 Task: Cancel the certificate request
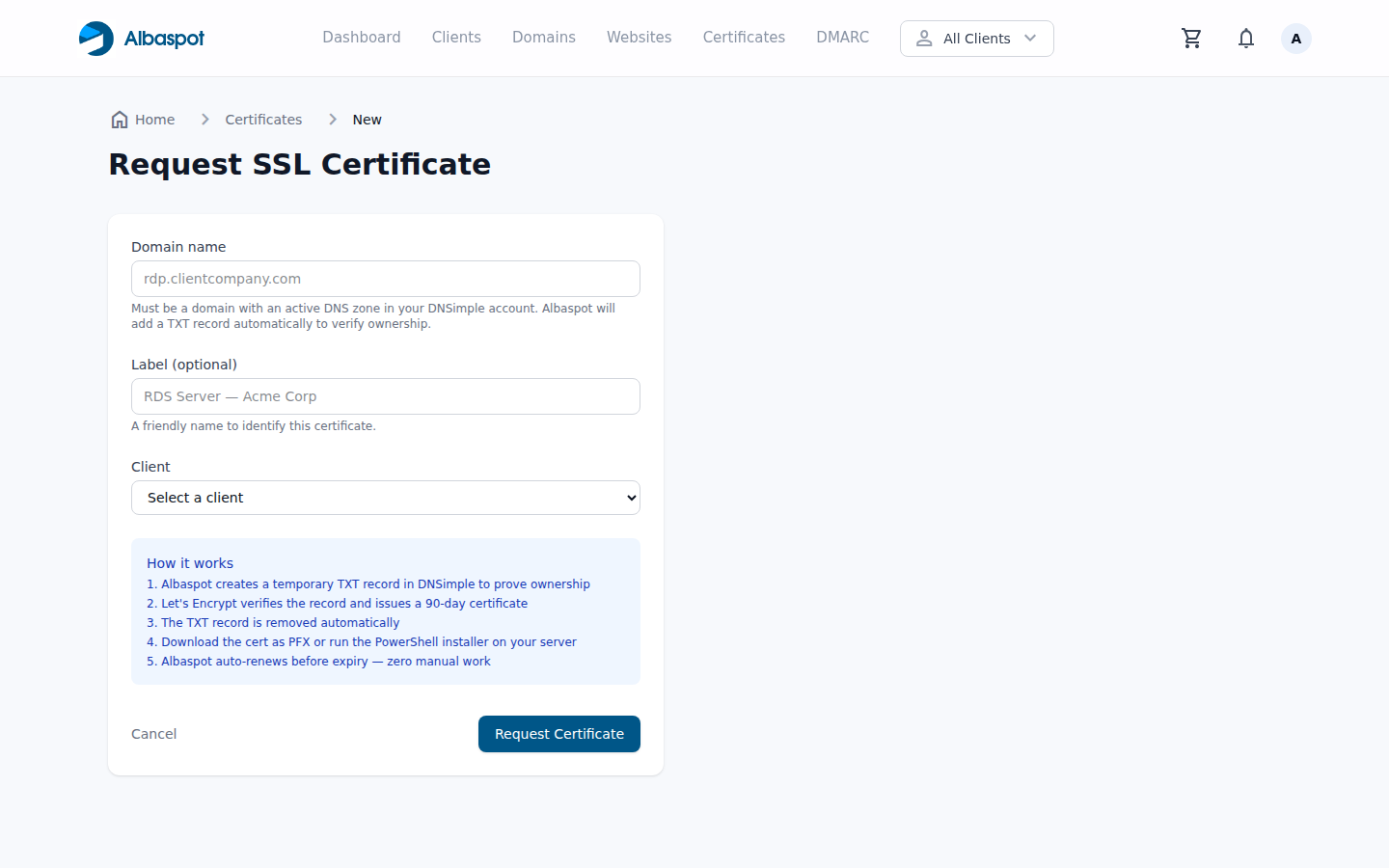153,734
